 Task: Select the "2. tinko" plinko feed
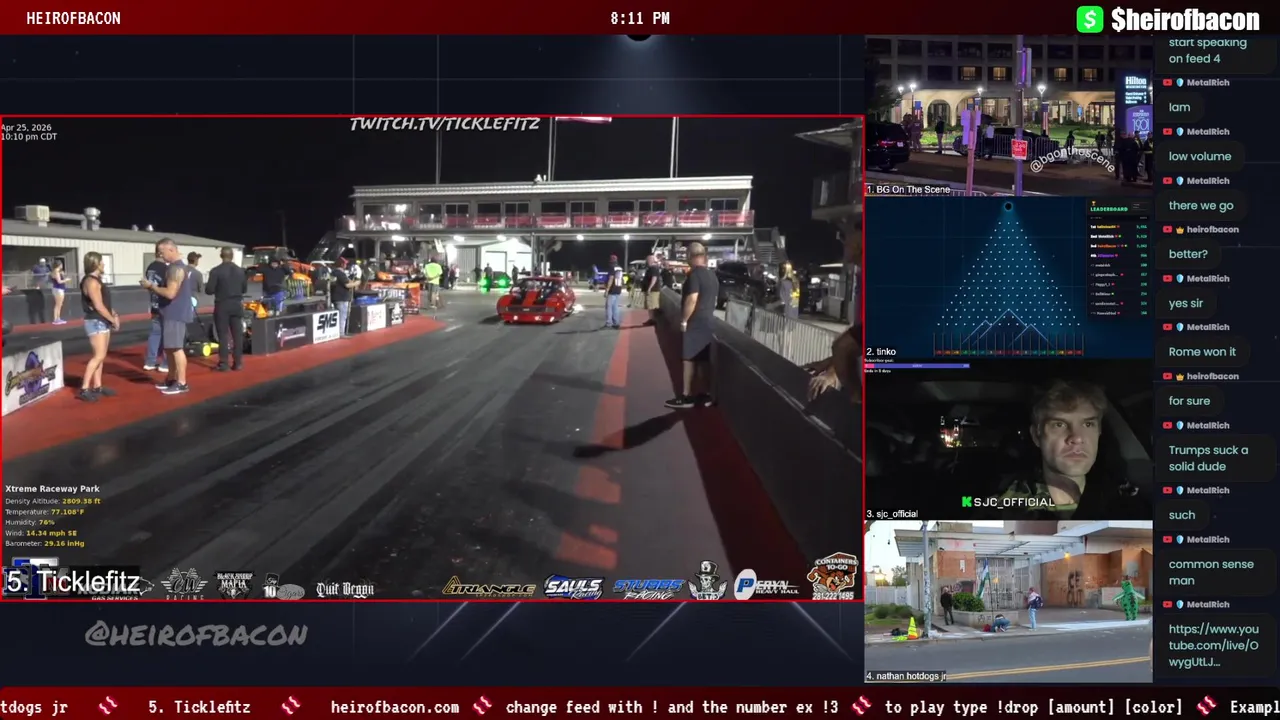pyautogui.click(x=1008, y=277)
